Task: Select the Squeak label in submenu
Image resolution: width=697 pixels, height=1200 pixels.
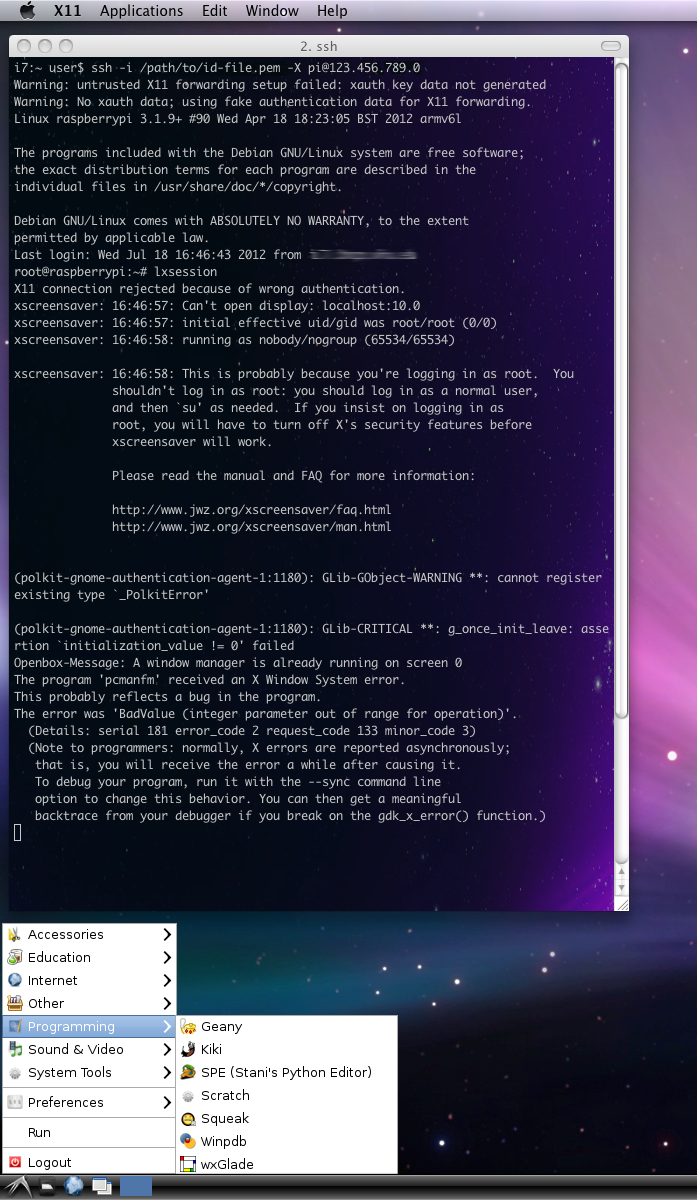Action: [x=225, y=1118]
